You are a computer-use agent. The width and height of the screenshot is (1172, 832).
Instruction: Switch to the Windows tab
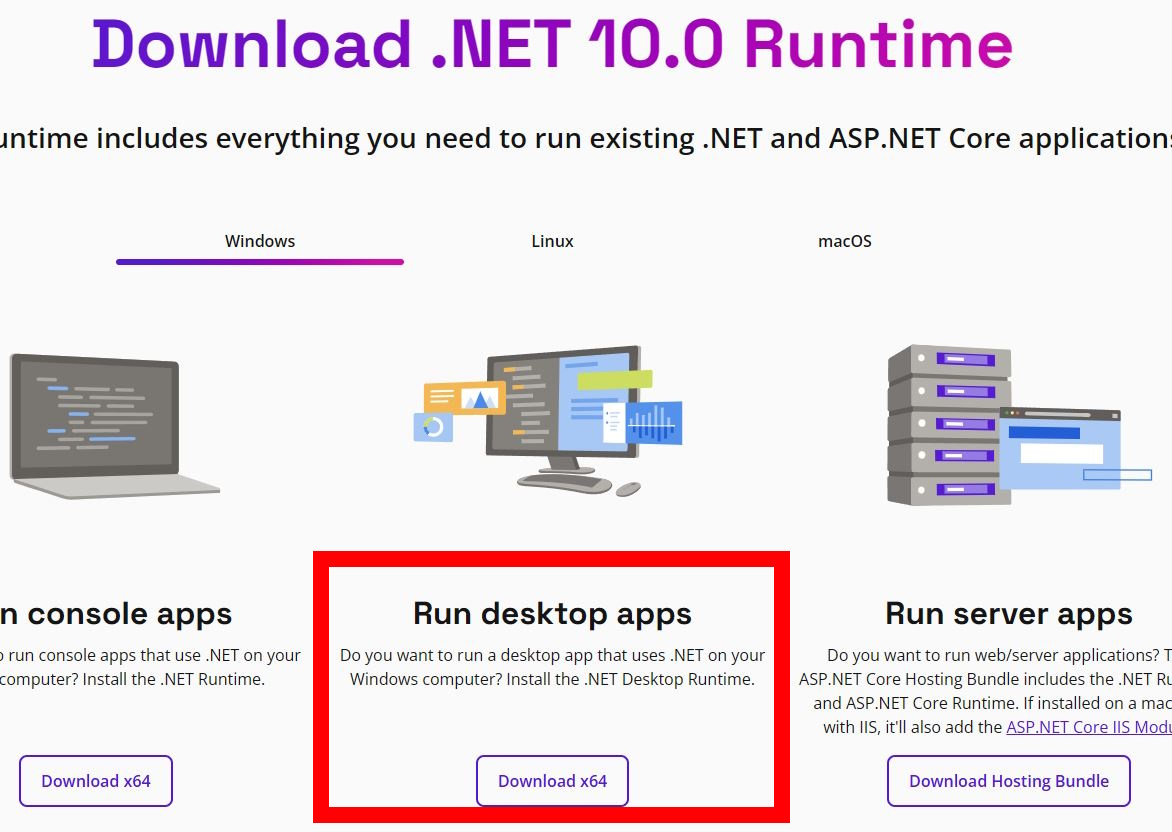pos(259,241)
